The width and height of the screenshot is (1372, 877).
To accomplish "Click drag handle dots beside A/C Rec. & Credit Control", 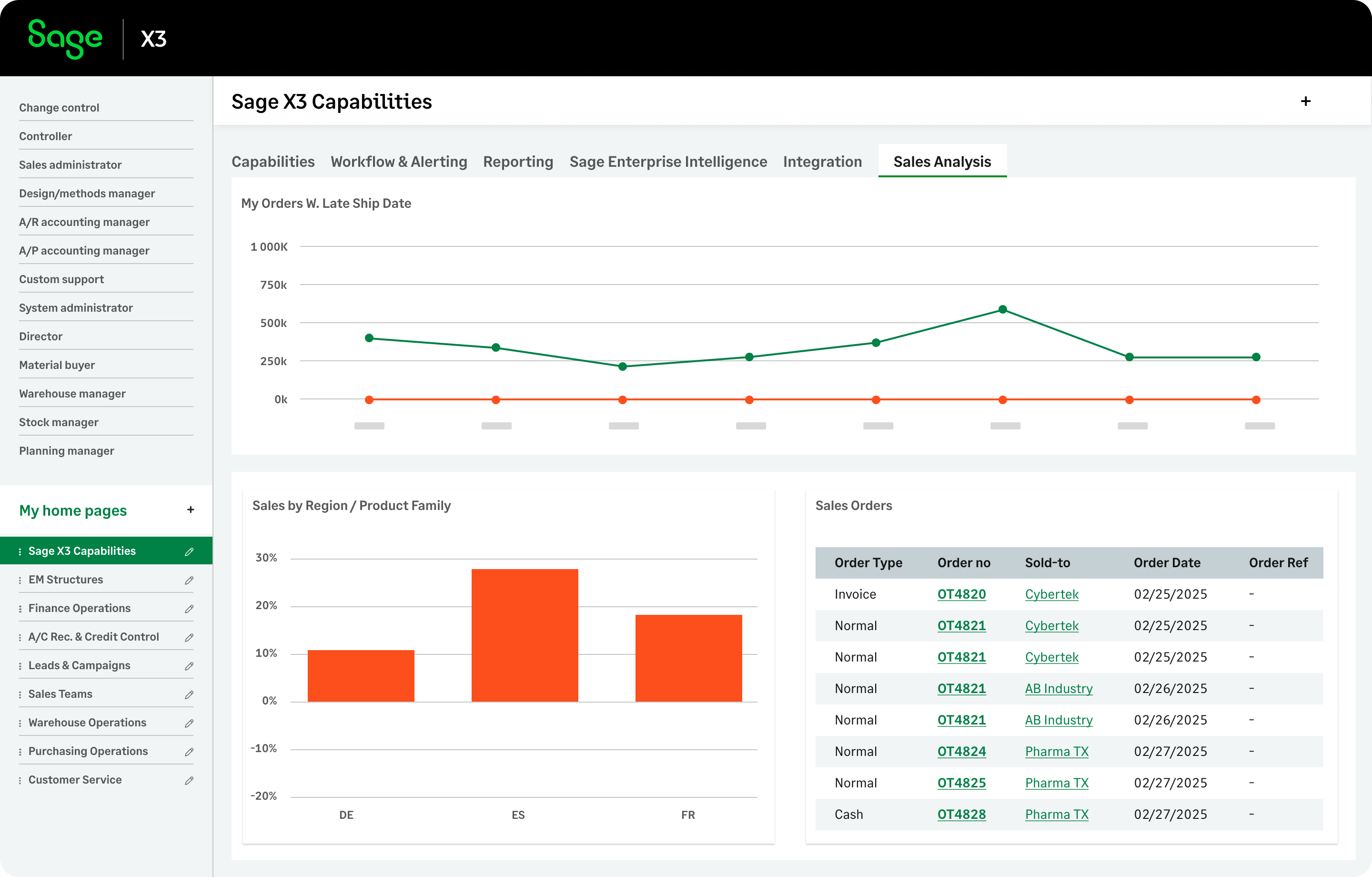I will tap(20, 637).
